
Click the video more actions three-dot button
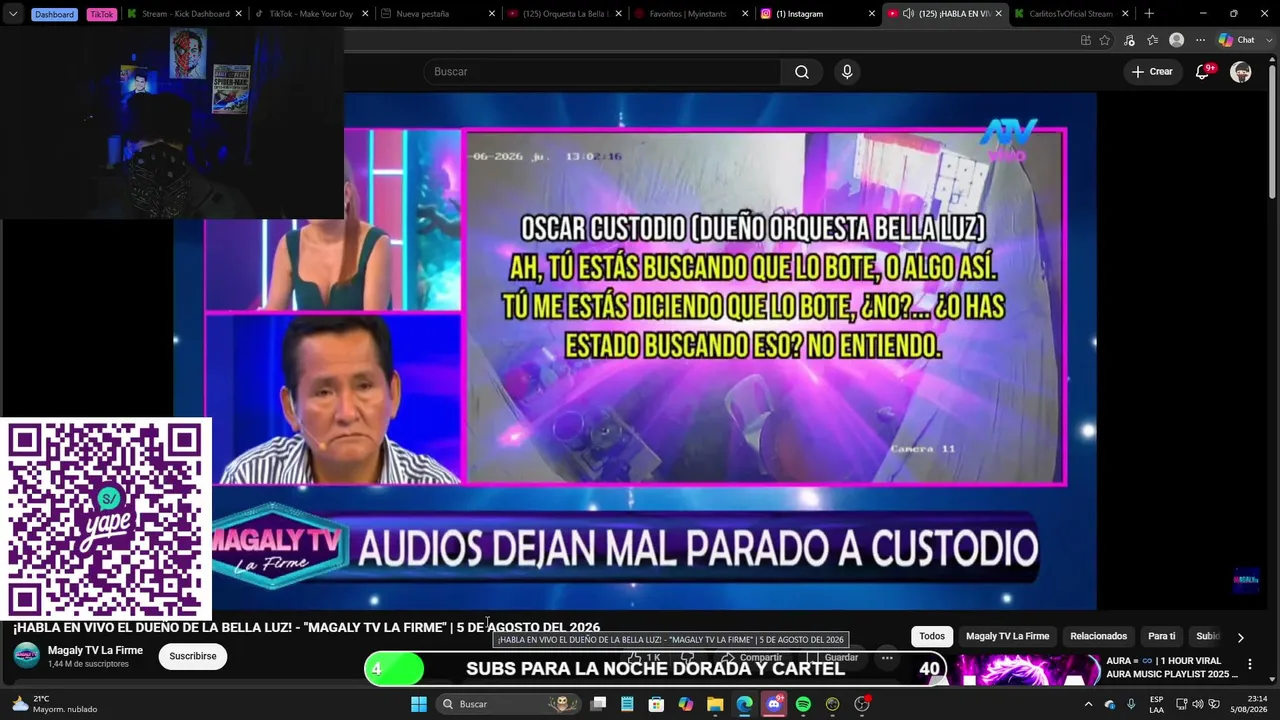[x=887, y=658]
